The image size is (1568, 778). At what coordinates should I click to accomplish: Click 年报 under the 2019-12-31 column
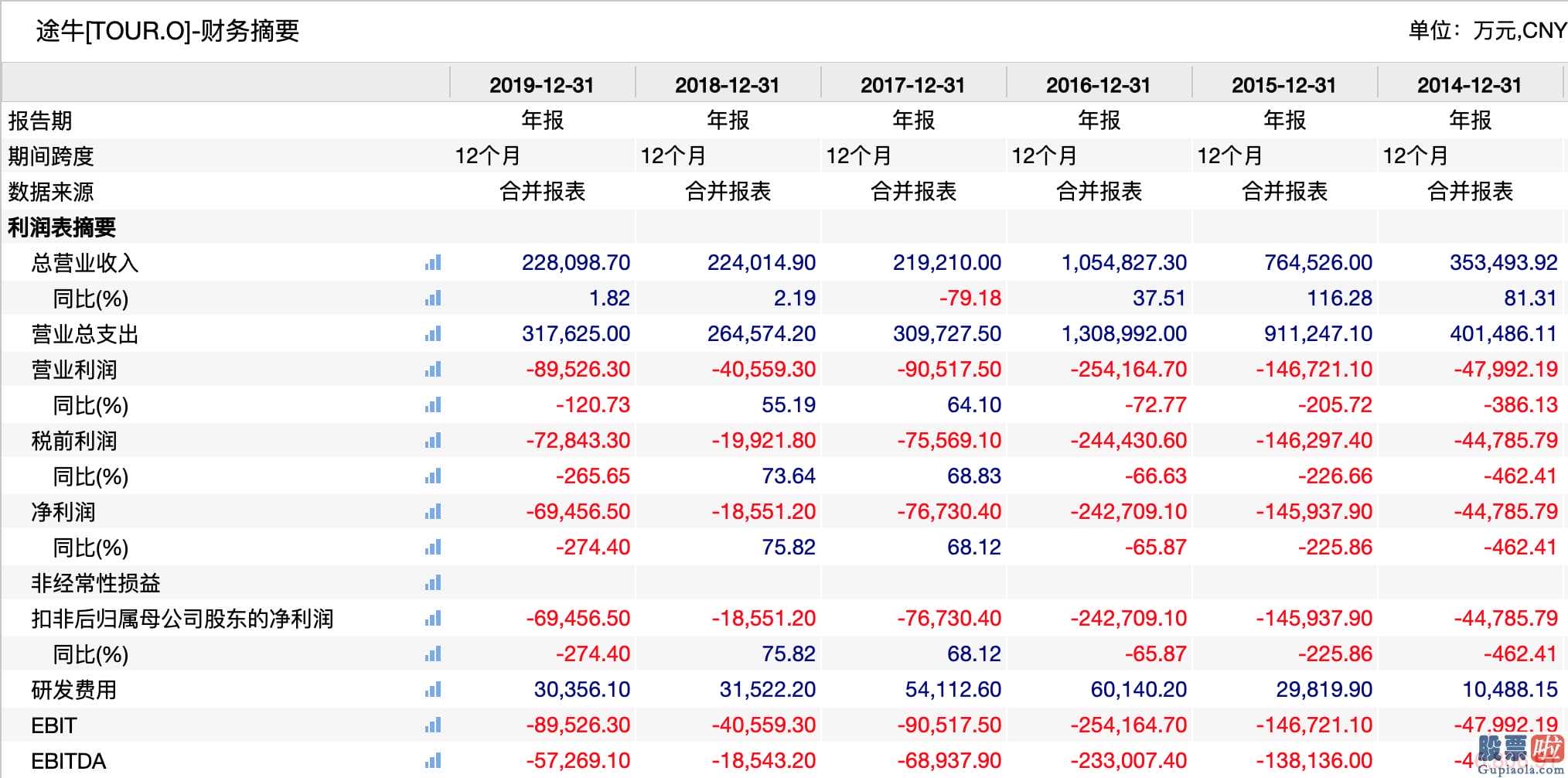pos(543,121)
